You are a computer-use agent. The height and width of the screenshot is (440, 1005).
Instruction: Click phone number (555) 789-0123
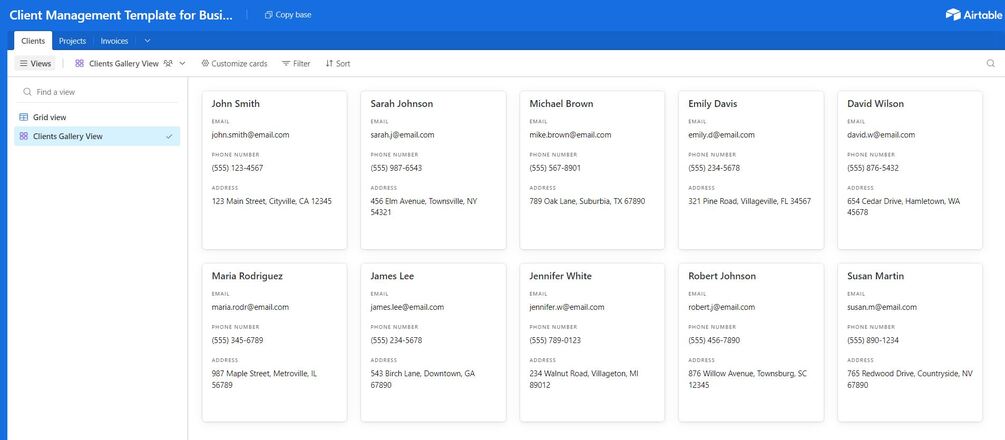click(x=555, y=341)
